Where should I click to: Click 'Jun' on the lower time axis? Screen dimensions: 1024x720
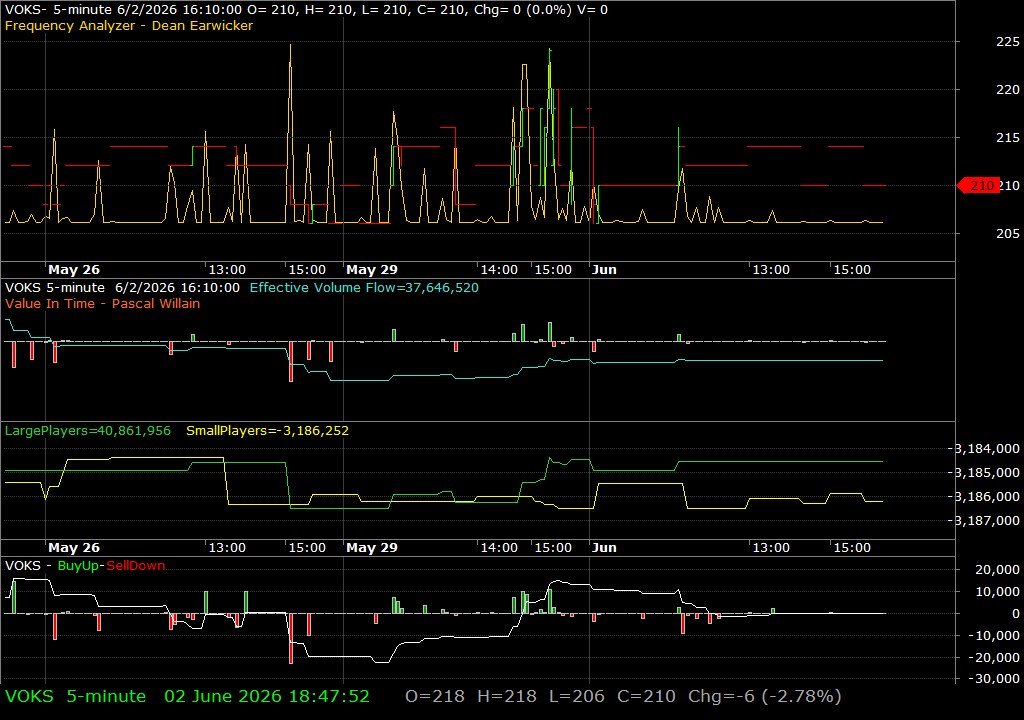pos(604,548)
